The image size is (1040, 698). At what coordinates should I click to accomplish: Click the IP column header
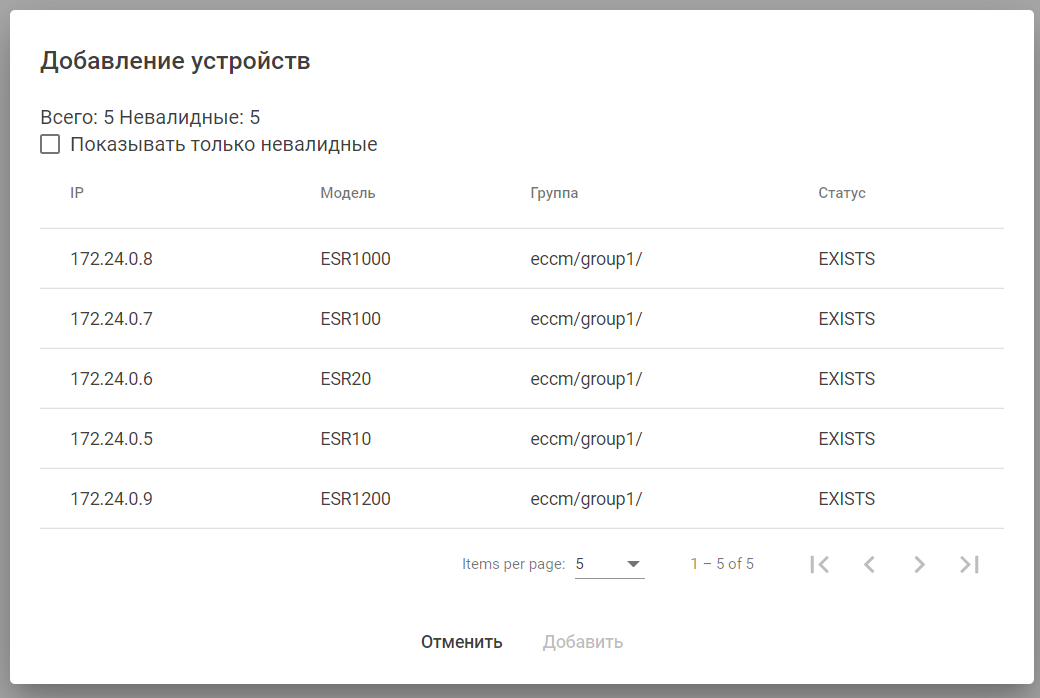[x=77, y=193]
